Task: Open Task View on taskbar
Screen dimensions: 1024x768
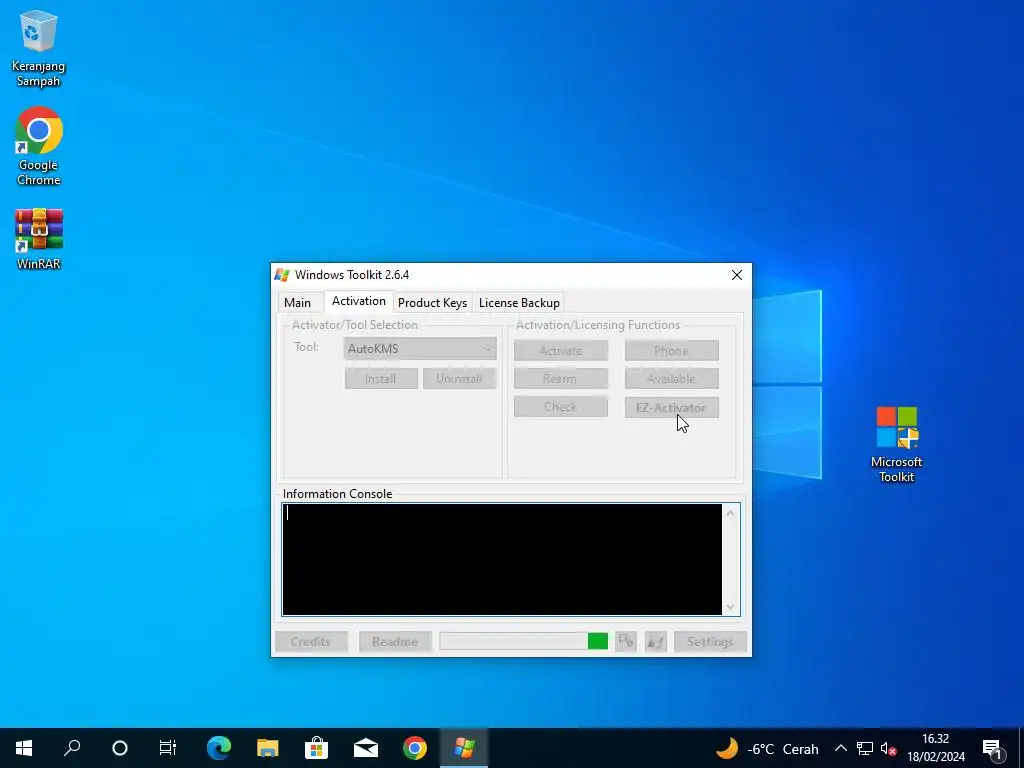Action: click(x=168, y=748)
